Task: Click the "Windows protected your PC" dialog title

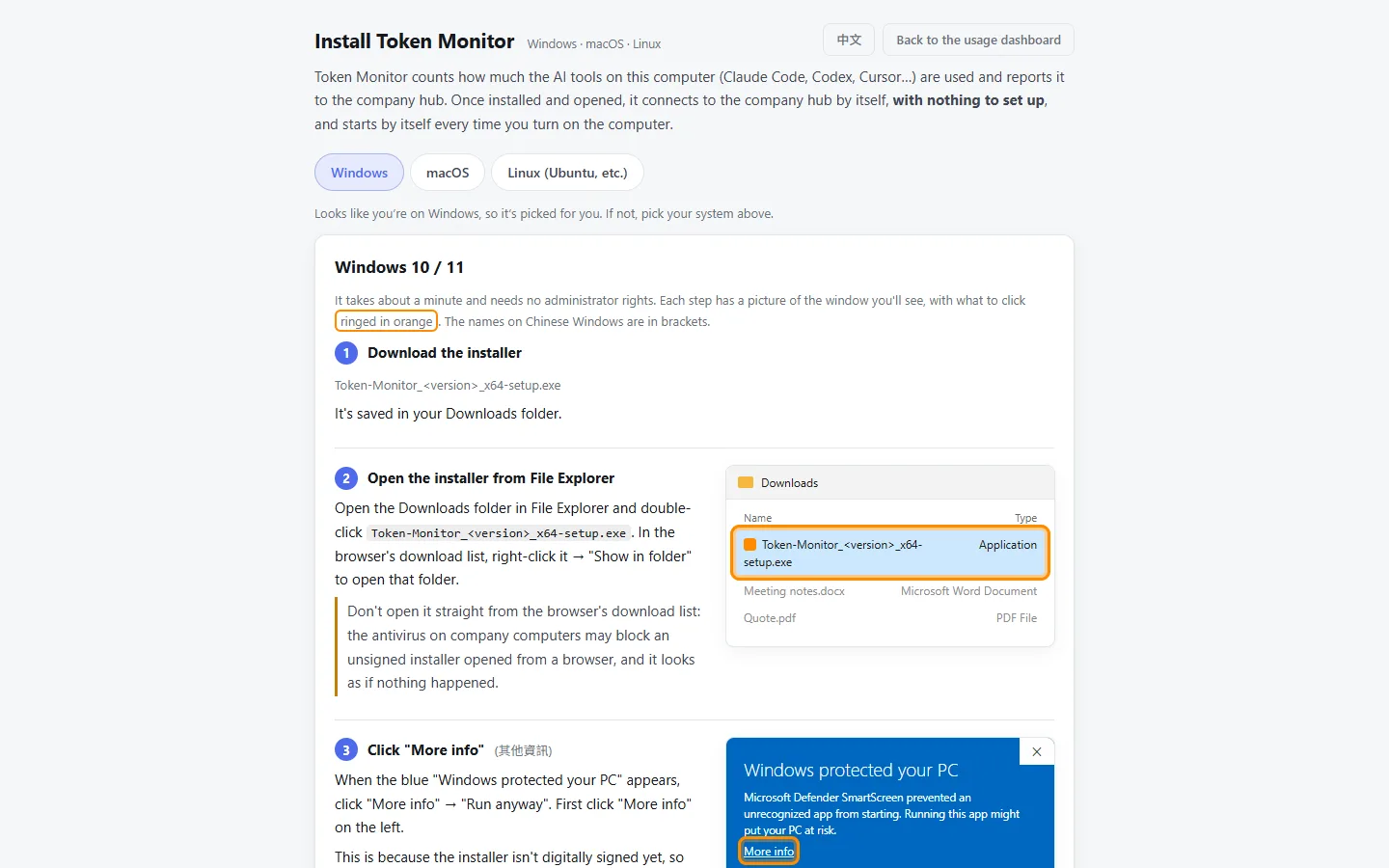Action: click(851, 771)
